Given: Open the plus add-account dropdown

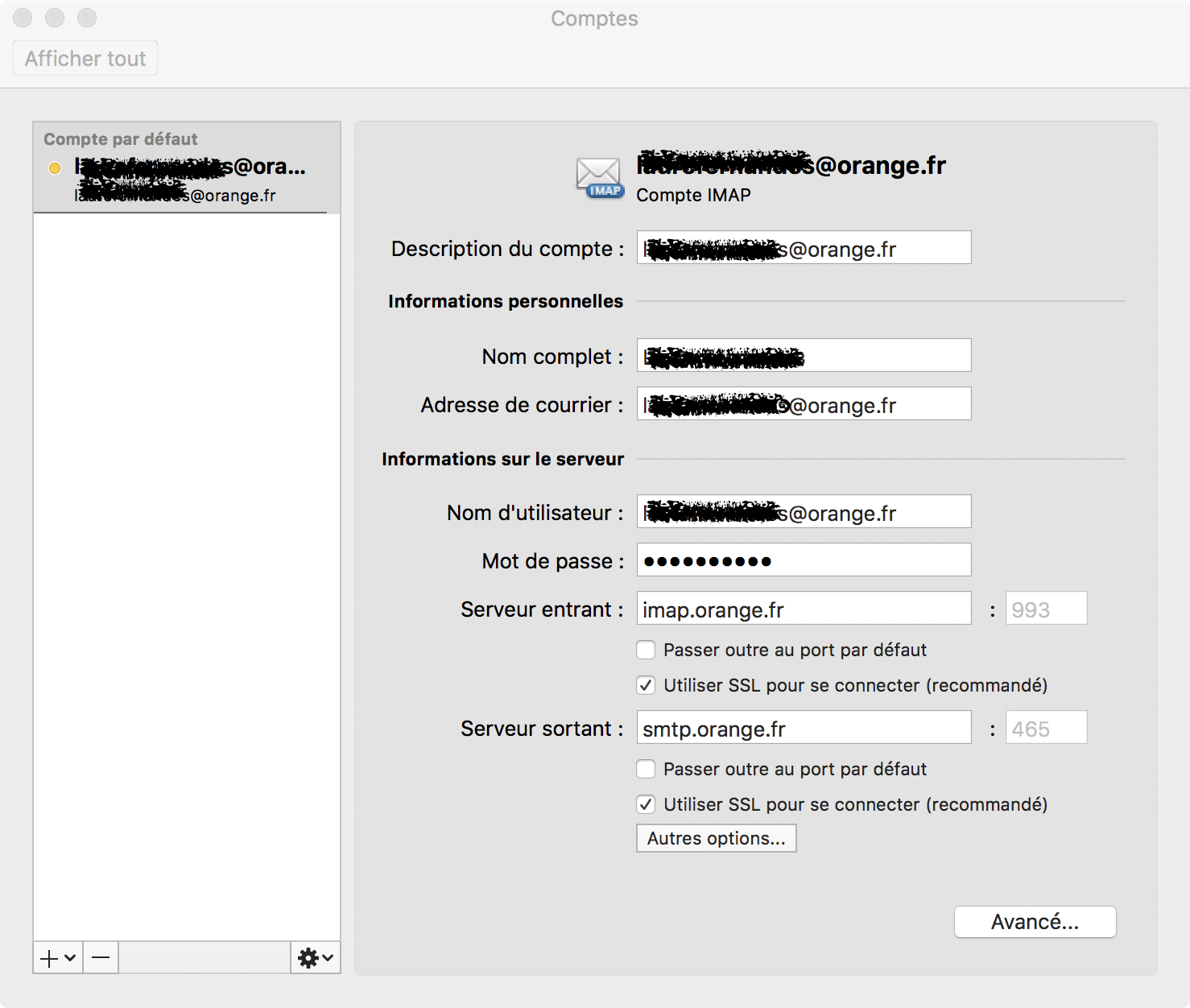Looking at the screenshot, I should tap(58, 958).
